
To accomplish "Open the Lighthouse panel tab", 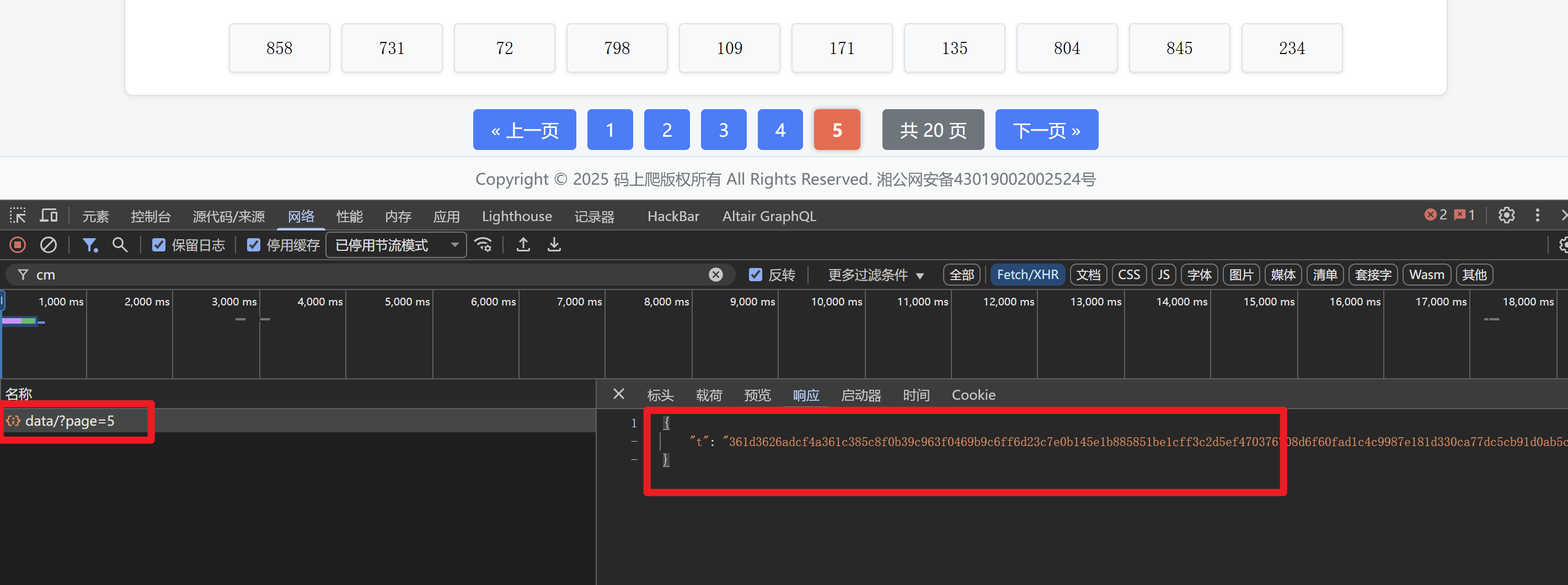I will pos(517,216).
